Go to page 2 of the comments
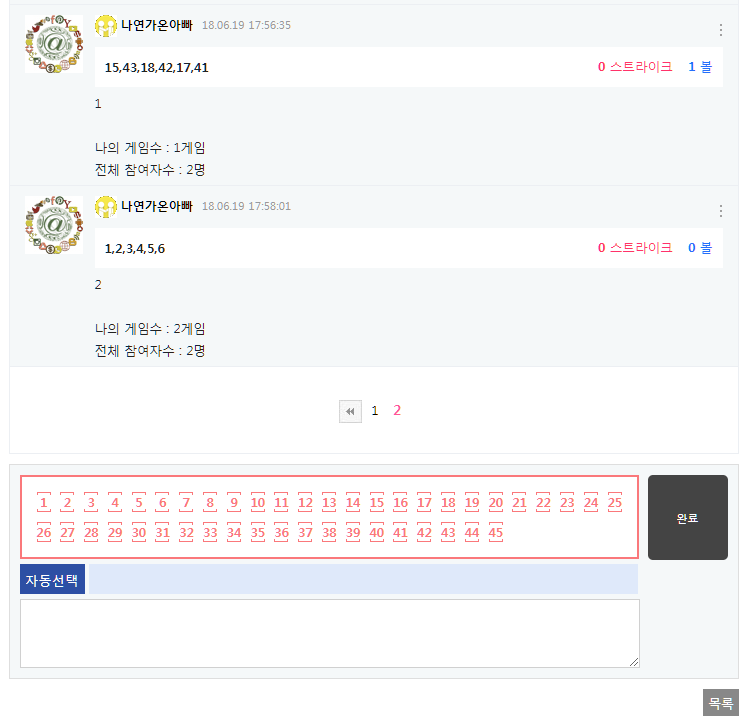748x721 pixels. pos(397,411)
